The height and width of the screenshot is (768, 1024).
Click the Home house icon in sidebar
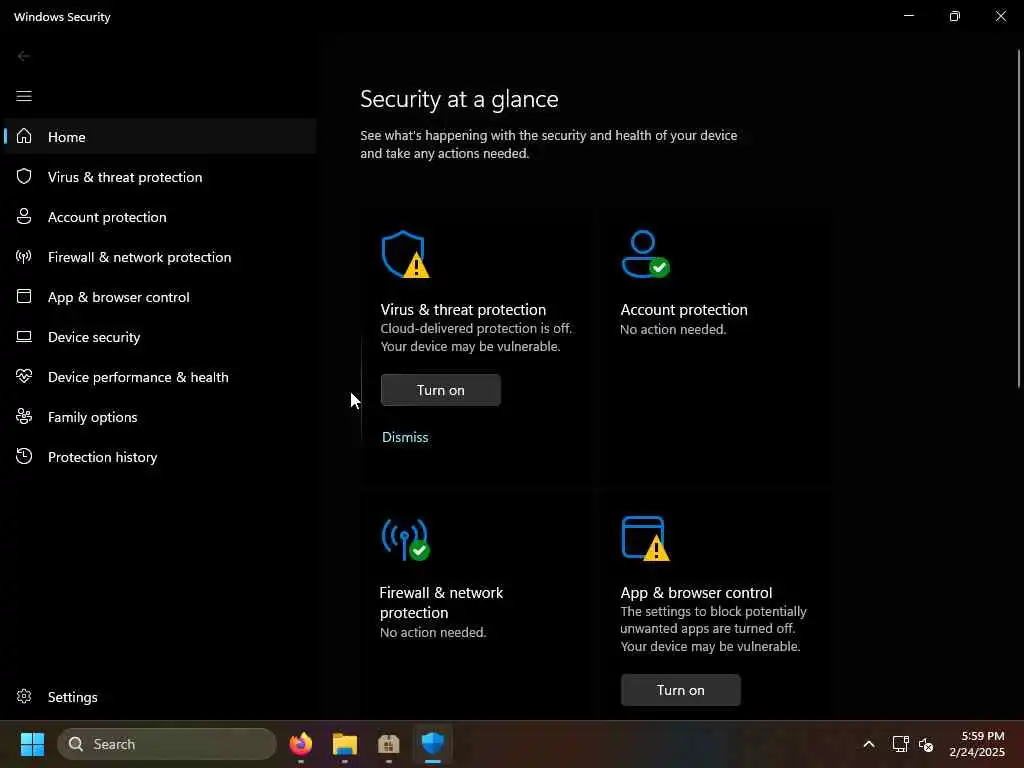(x=24, y=136)
